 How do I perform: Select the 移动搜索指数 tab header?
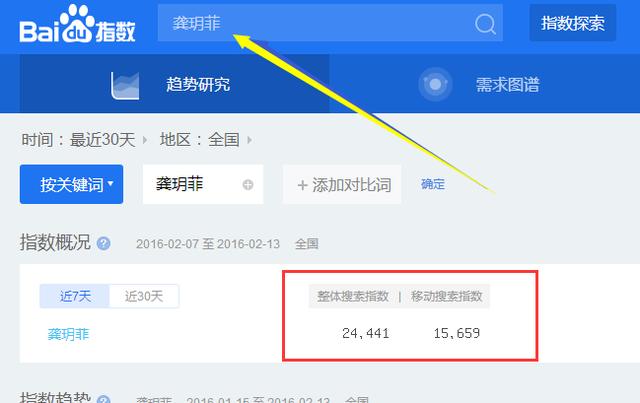click(x=447, y=296)
